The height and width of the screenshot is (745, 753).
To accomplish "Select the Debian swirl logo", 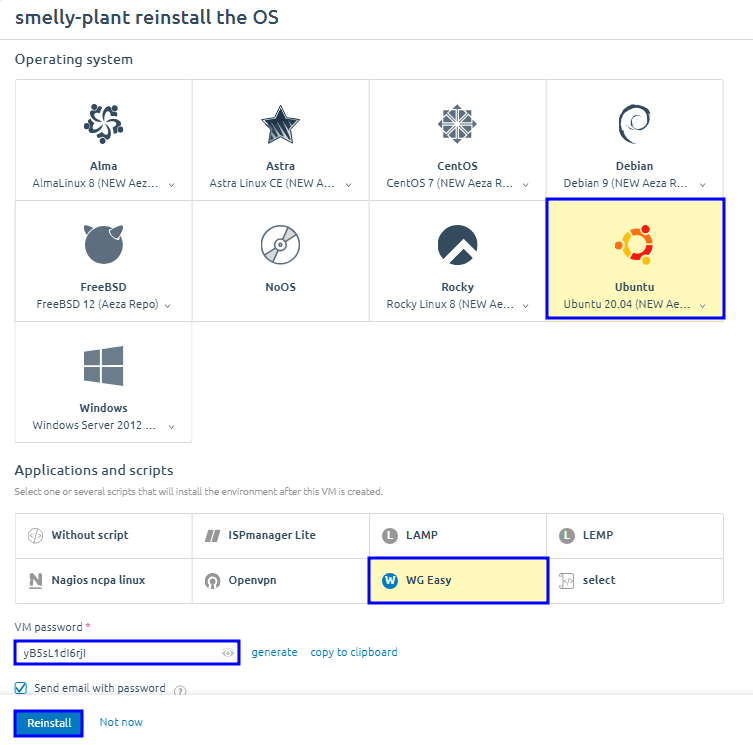I will point(634,123).
